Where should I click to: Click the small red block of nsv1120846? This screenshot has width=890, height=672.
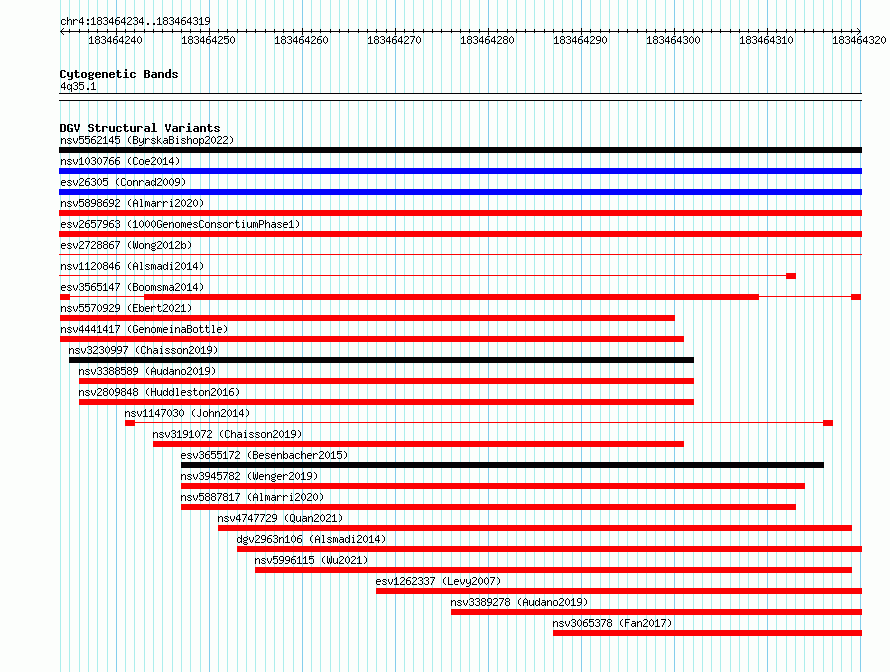[791, 276]
